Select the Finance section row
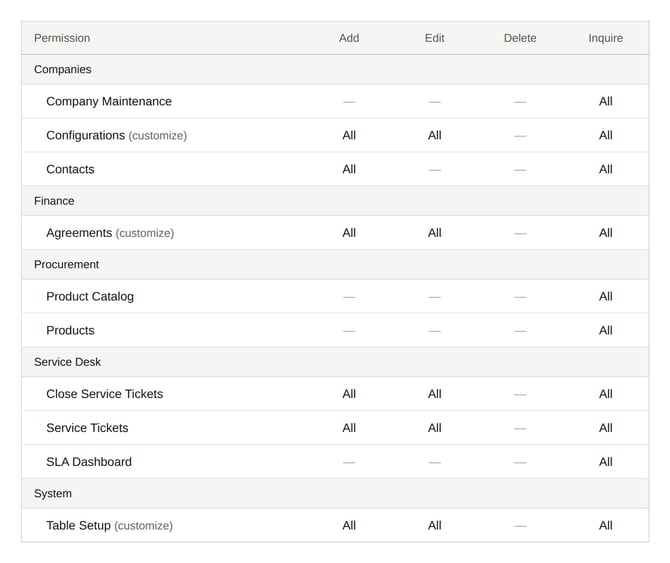 click(x=335, y=201)
